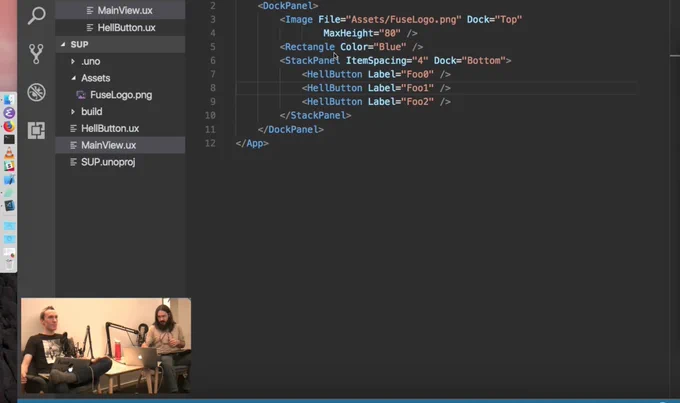
Task: Click the closing StackPanel tag
Action: [x=315, y=115]
